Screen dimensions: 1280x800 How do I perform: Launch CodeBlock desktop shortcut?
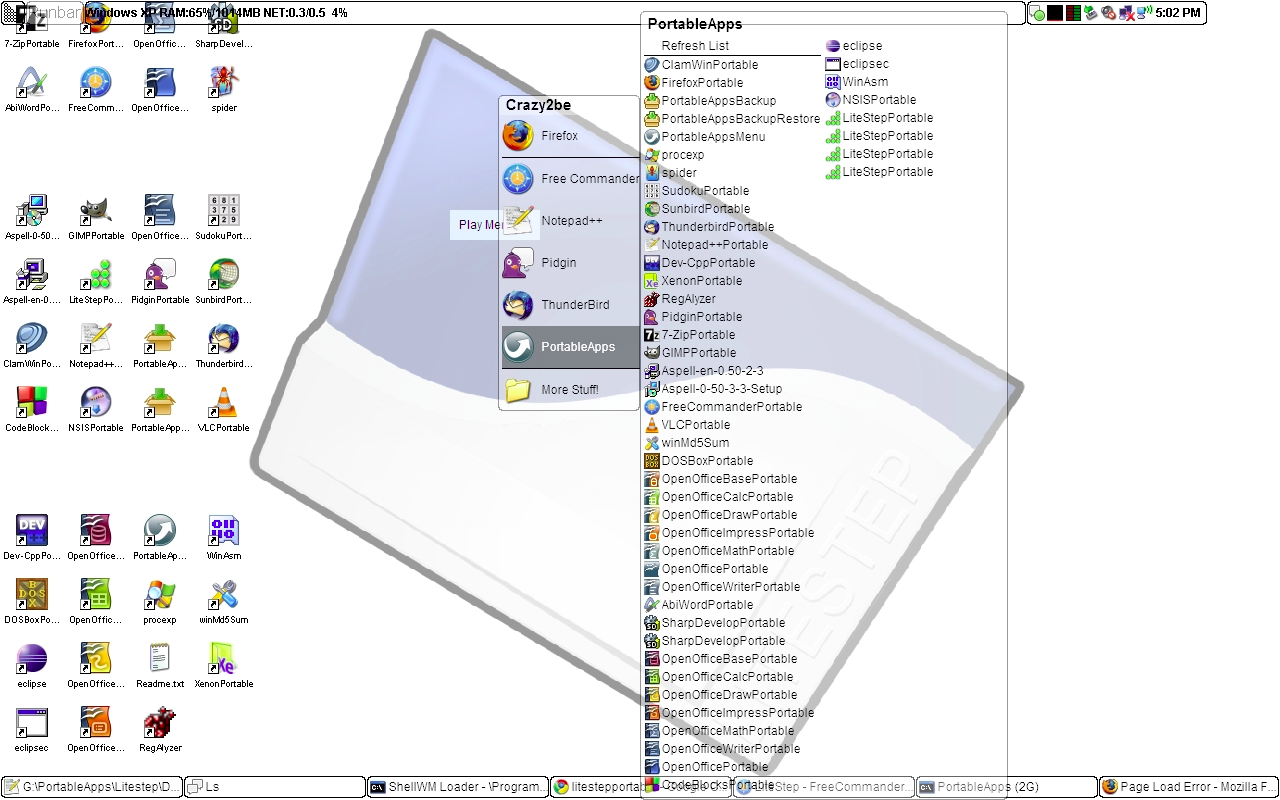tap(32, 409)
